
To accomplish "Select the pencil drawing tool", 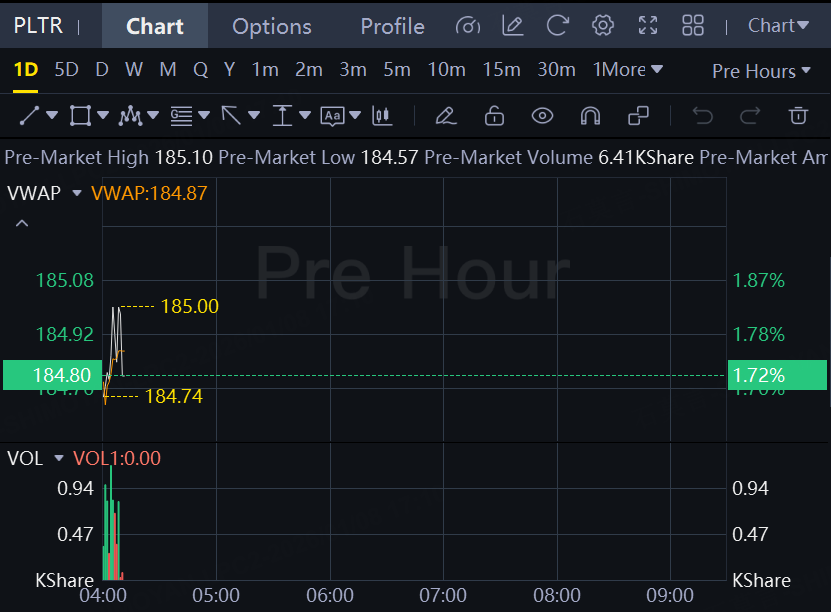I will point(446,116).
